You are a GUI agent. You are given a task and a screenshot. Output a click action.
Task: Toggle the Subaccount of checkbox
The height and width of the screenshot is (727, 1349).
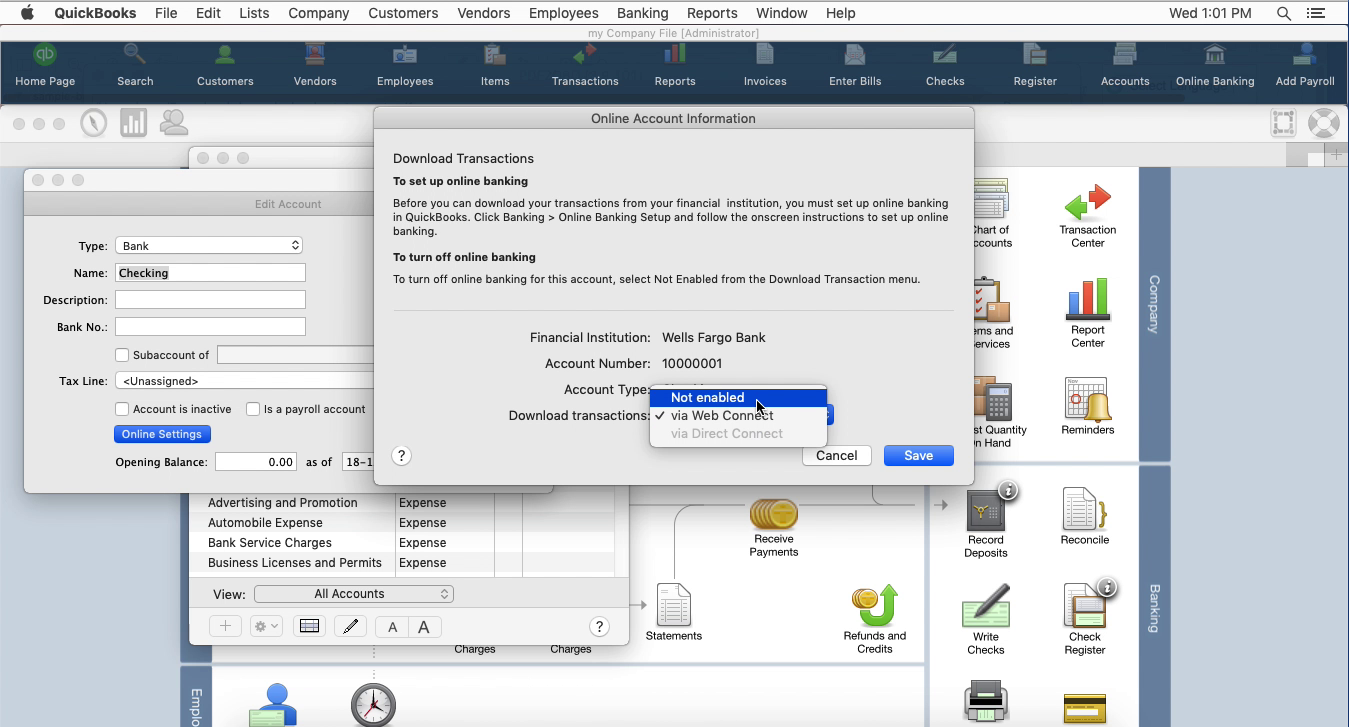122,355
